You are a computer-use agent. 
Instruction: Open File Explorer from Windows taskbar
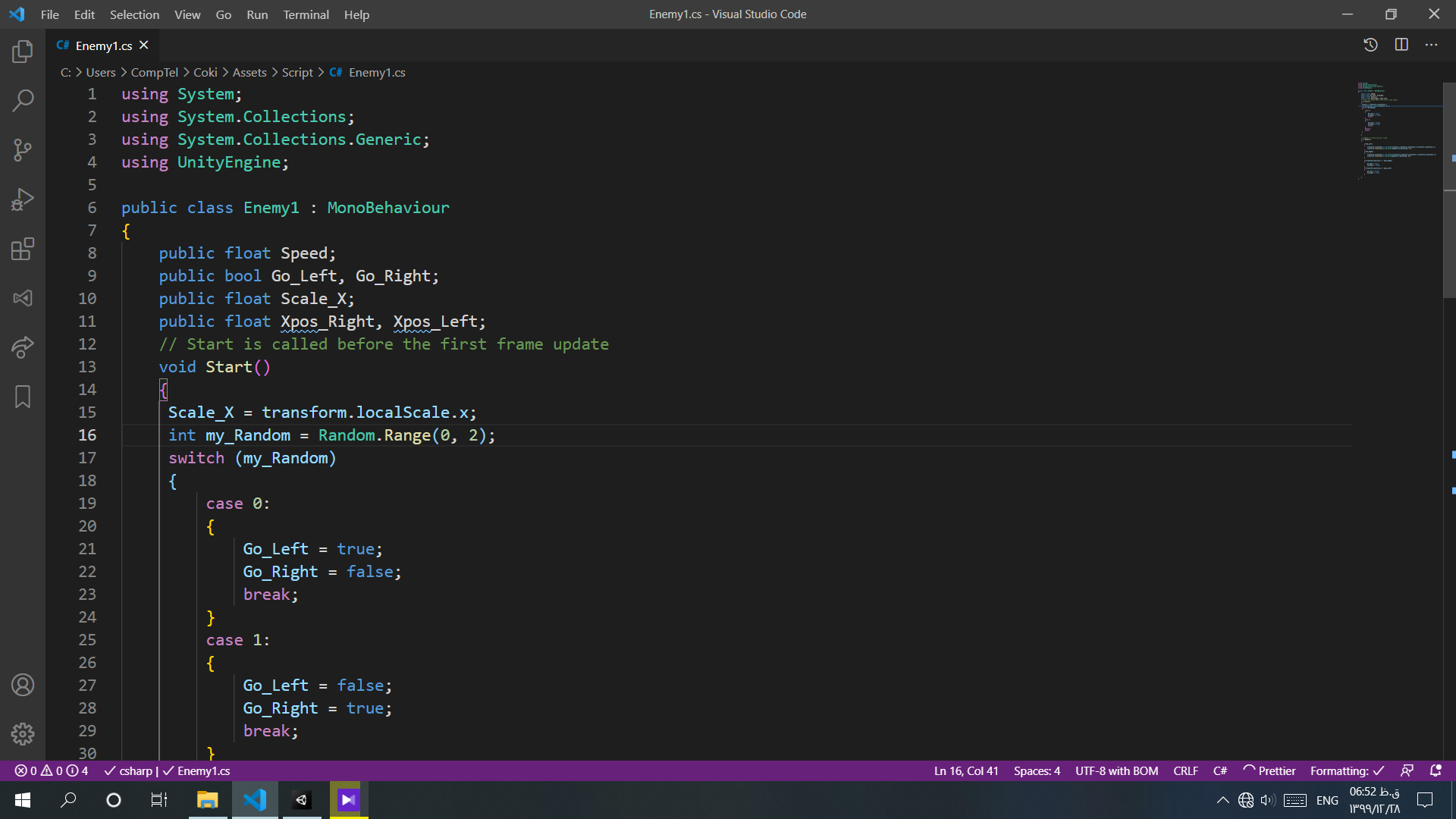[207, 800]
